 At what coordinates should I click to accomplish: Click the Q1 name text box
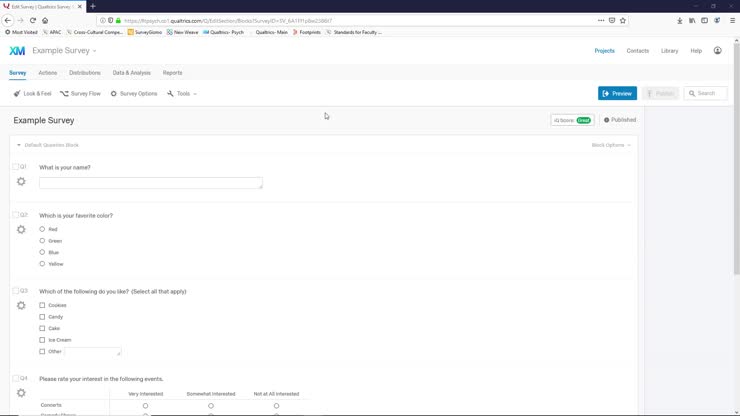click(151, 183)
